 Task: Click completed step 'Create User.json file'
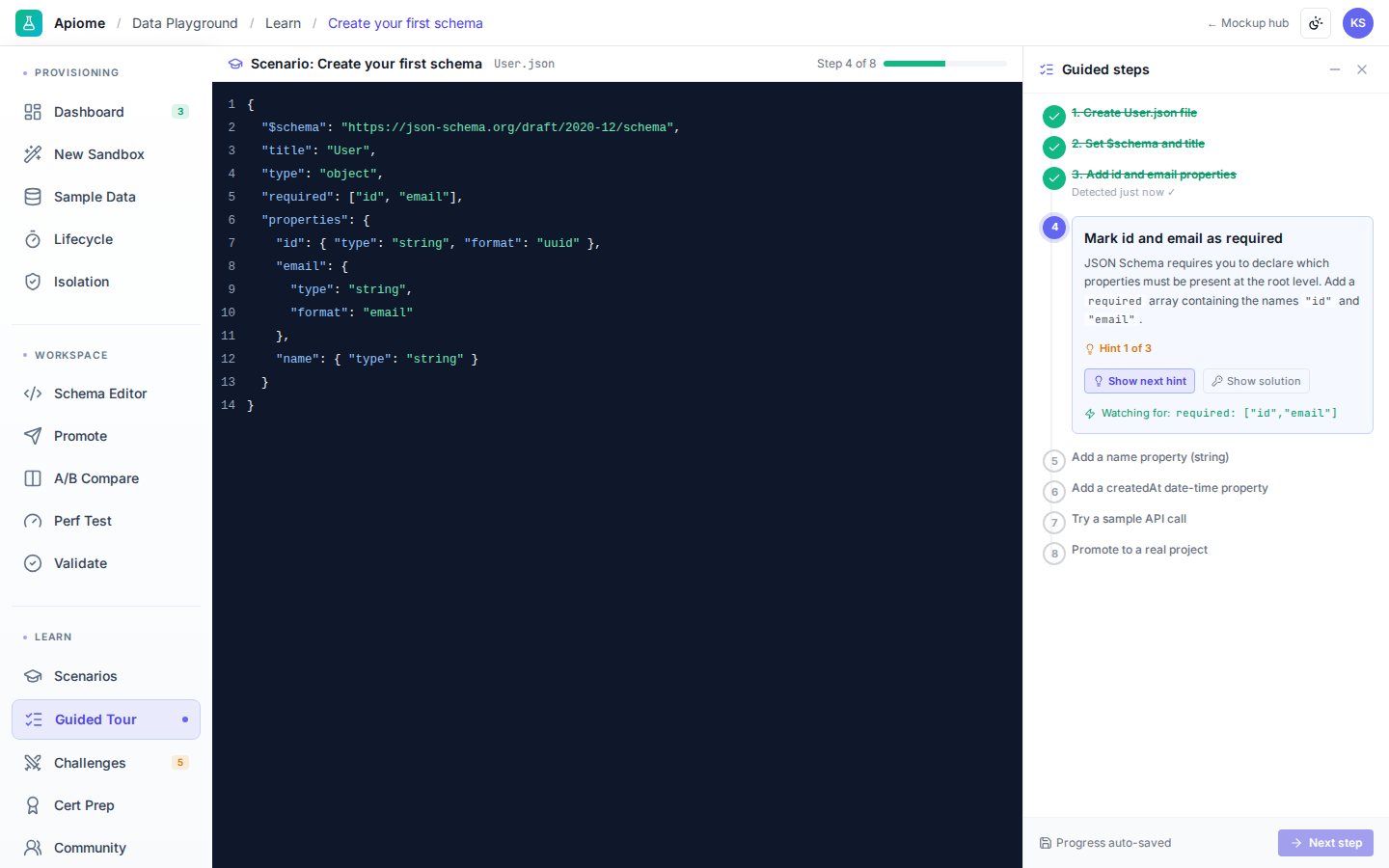[x=1134, y=113]
